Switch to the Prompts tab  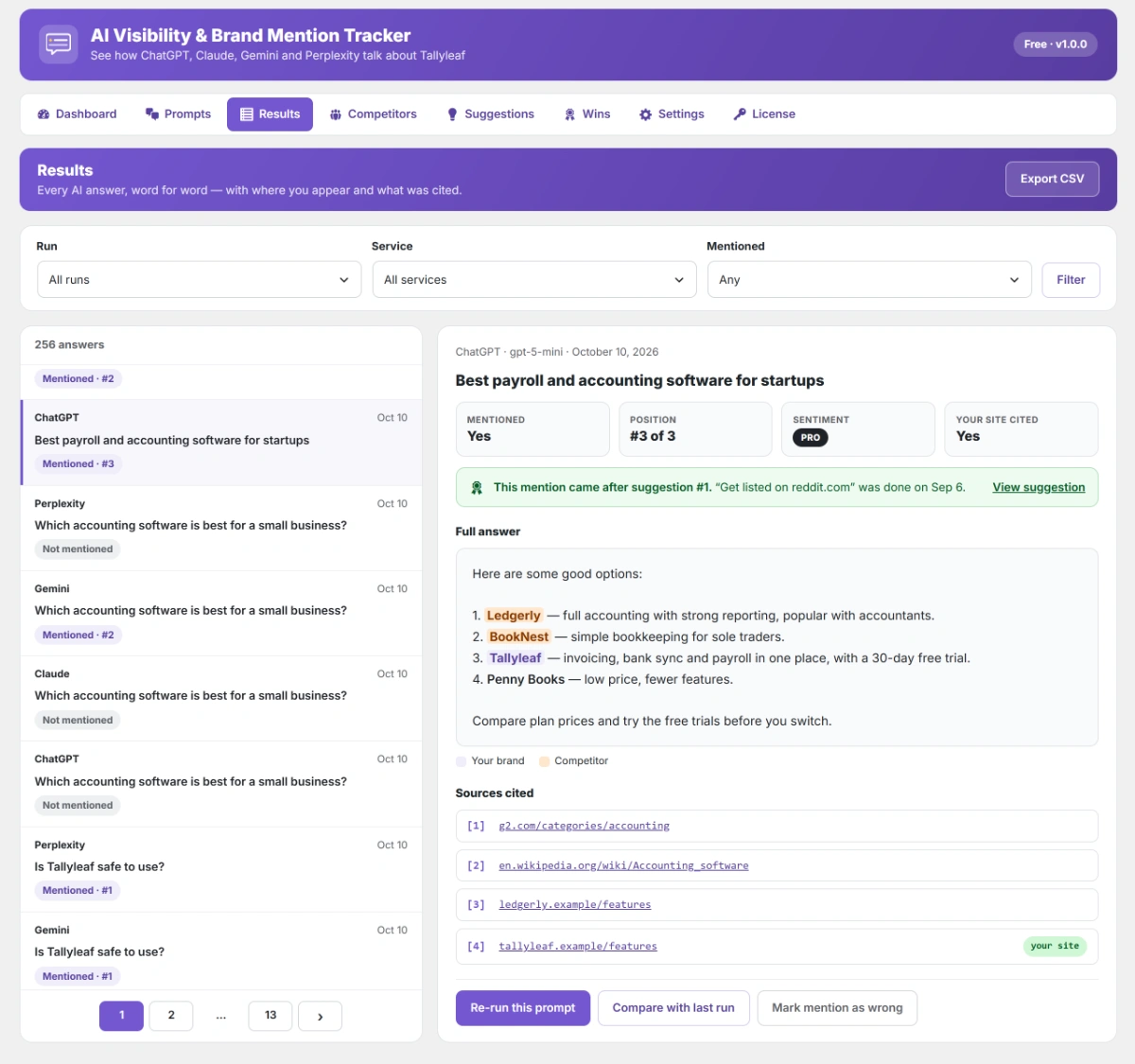pos(178,114)
